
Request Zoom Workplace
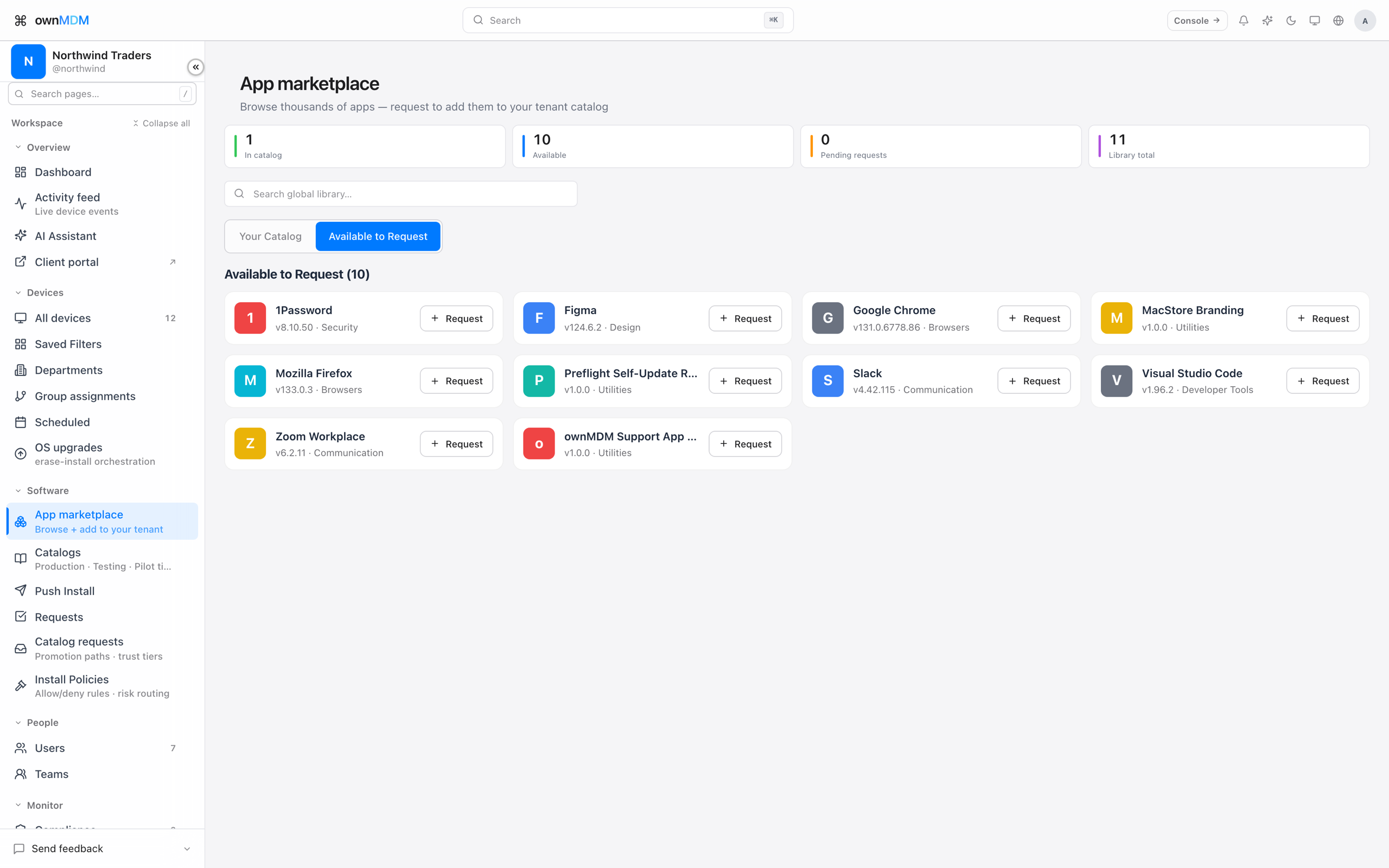[x=456, y=444]
